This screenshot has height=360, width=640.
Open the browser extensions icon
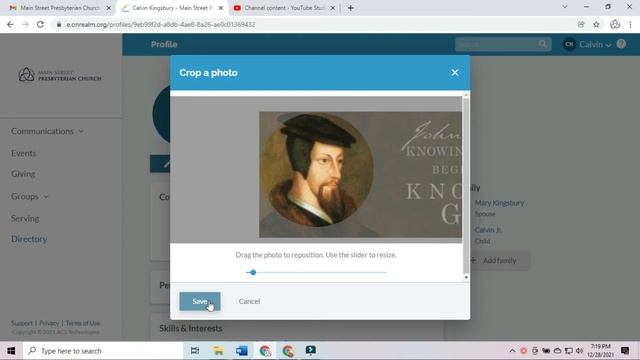tap(615, 24)
